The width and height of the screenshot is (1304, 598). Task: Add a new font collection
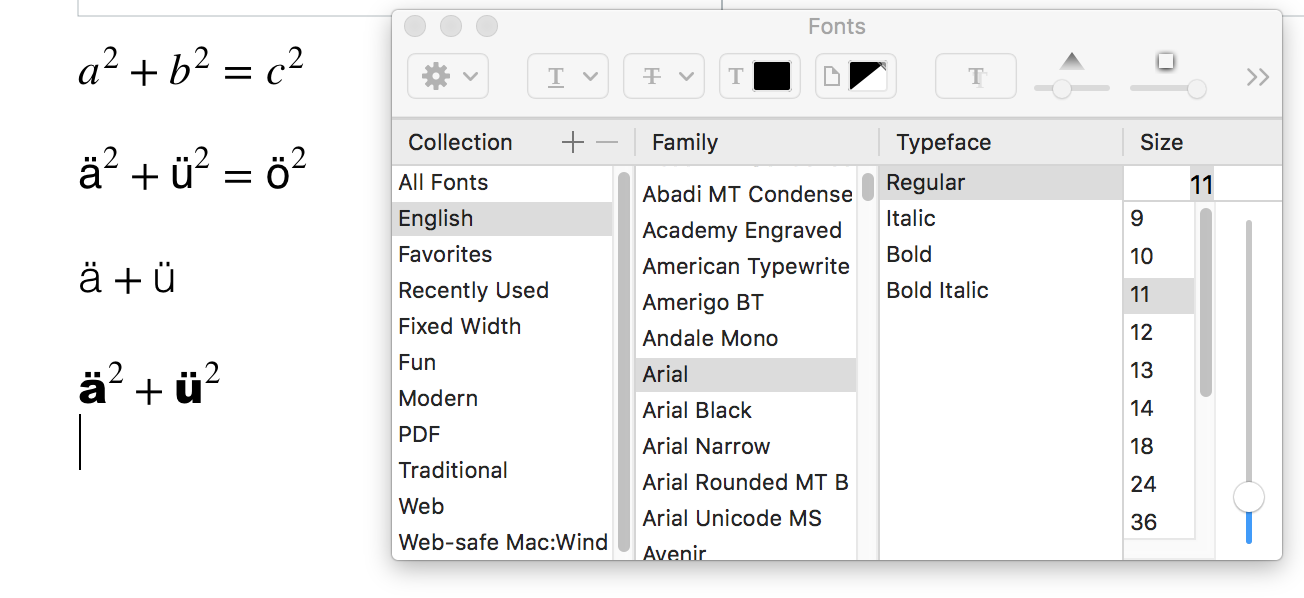[572, 143]
